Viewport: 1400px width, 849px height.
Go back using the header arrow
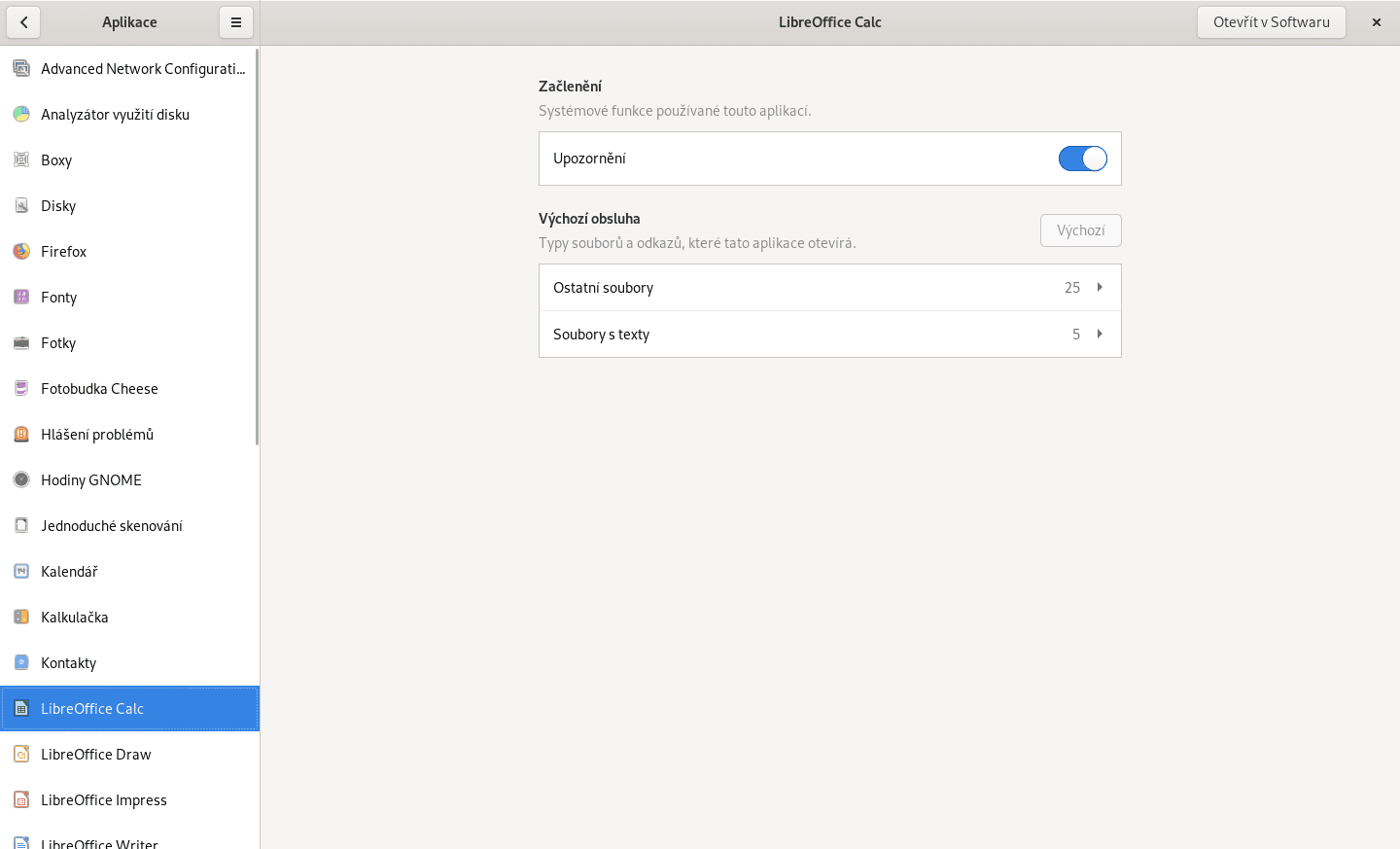click(x=23, y=22)
